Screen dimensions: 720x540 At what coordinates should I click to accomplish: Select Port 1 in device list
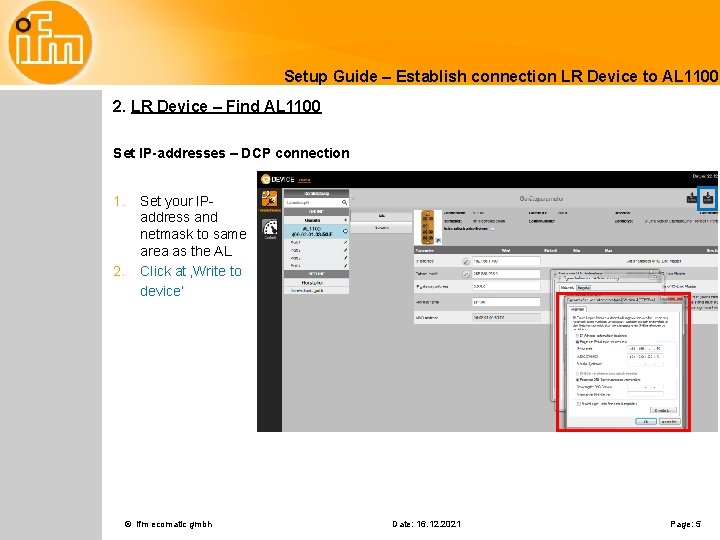316,242
